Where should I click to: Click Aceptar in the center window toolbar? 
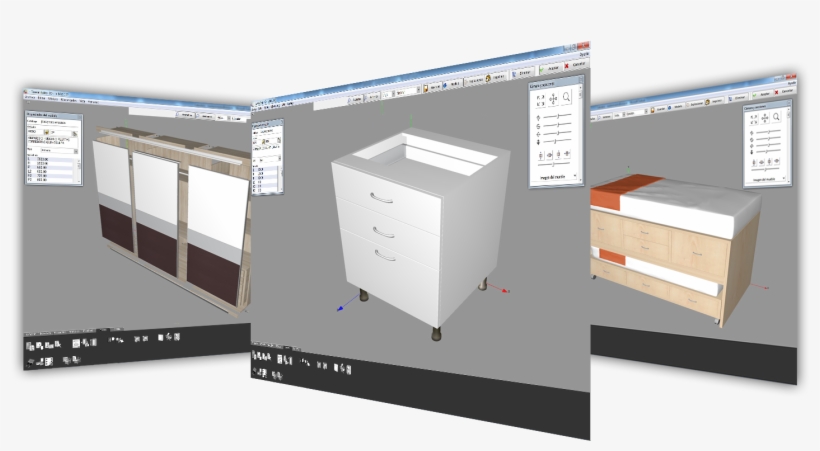[550, 69]
